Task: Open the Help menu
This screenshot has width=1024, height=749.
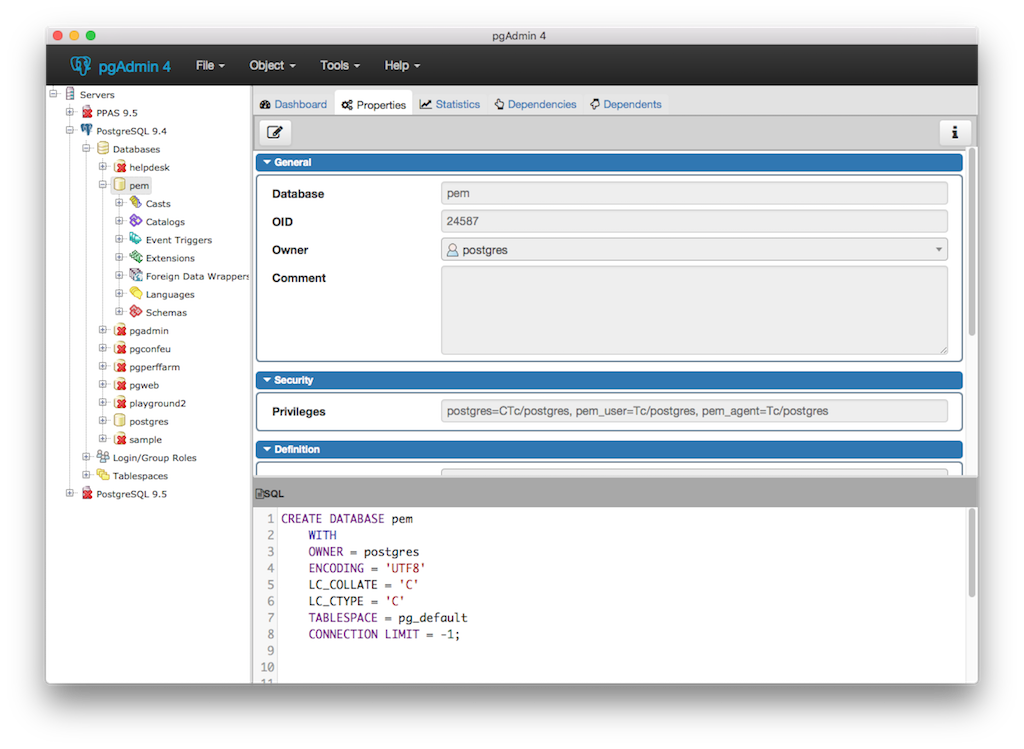Action: point(402,65)
